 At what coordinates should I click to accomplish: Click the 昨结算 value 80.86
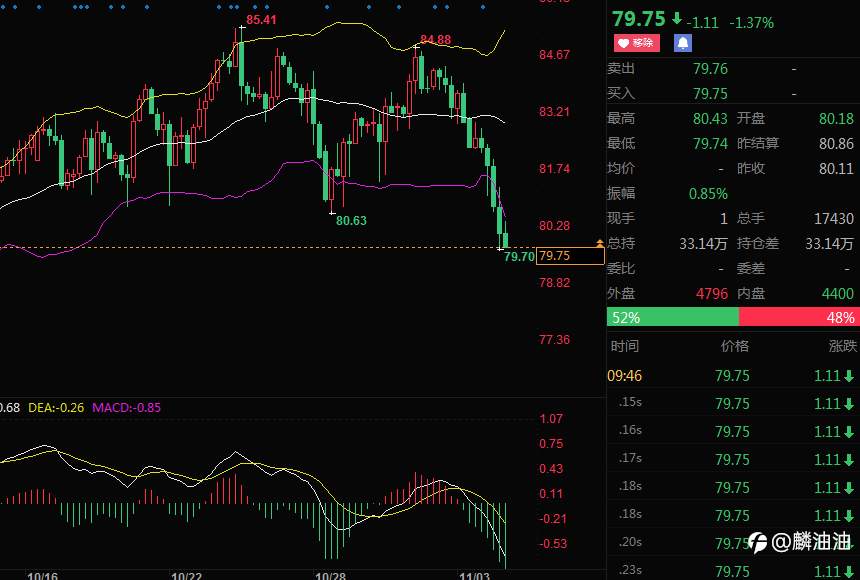tap(836, 144)
